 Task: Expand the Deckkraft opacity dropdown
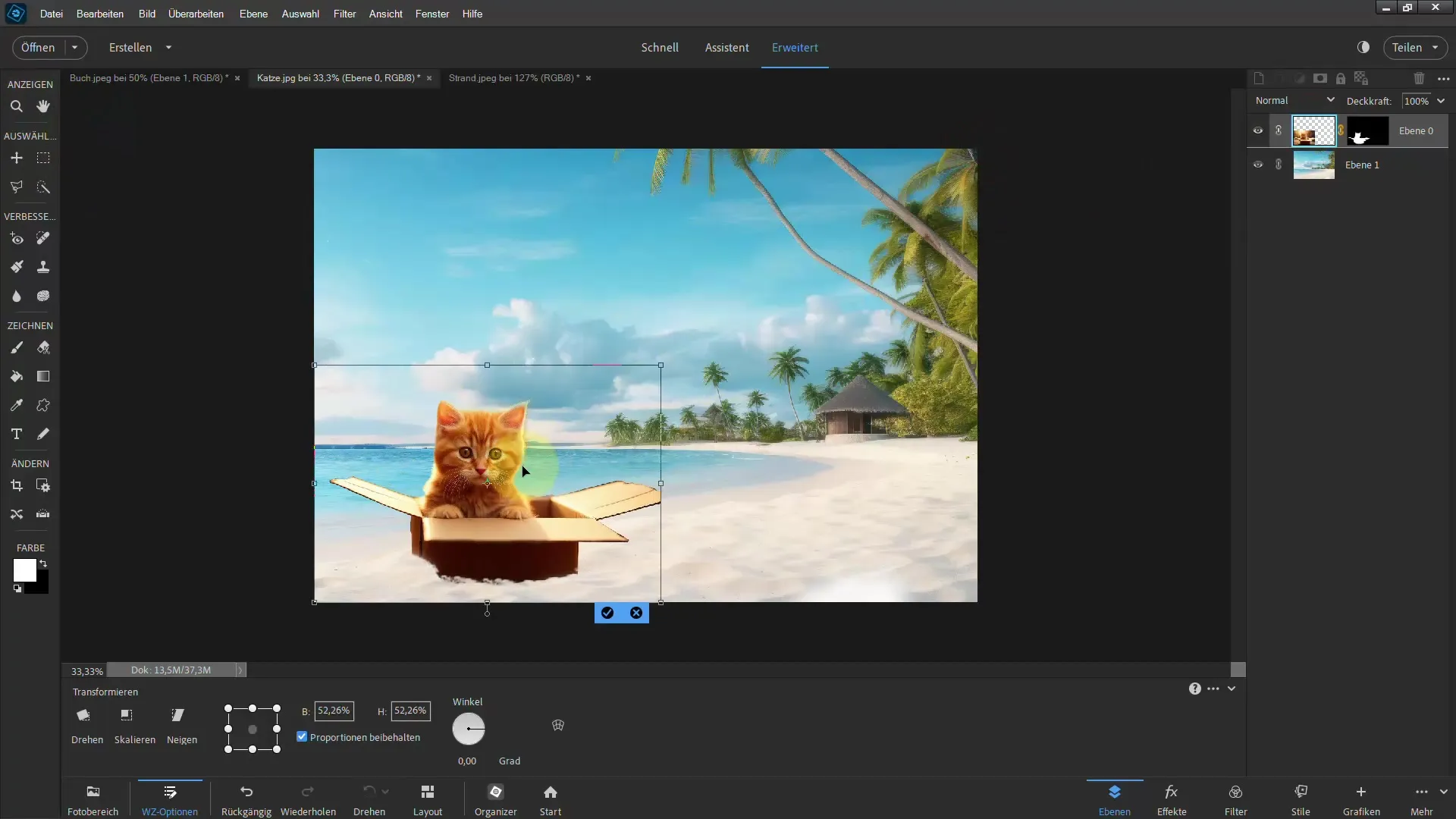click(x=1444, y=100)
